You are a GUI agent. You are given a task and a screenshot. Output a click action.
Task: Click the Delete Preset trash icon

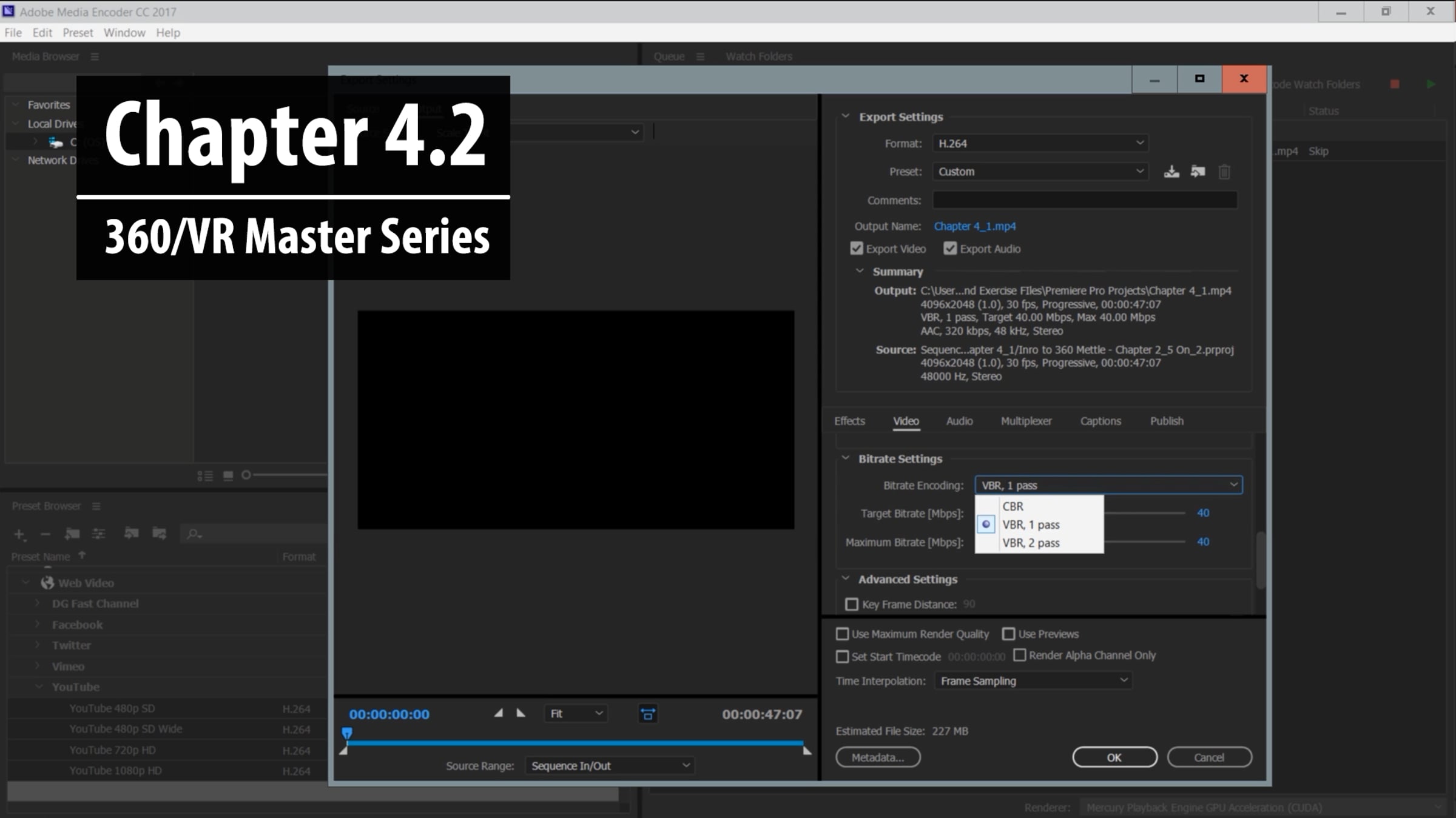click(x=1224, y=172)
